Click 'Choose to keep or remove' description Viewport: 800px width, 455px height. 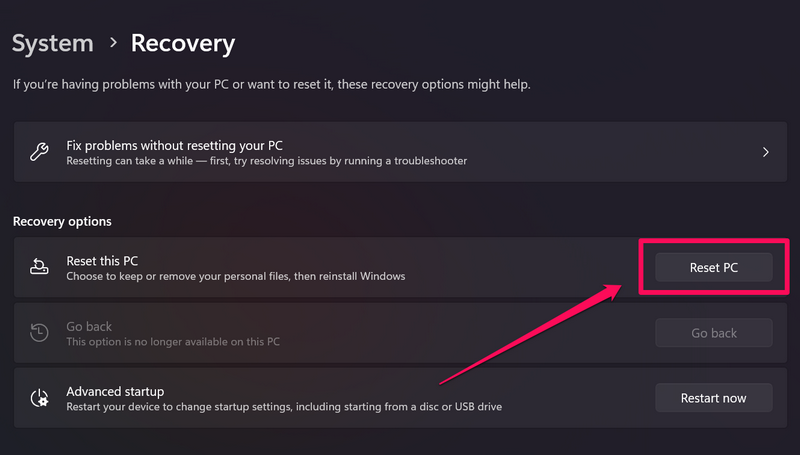[235, 276]
